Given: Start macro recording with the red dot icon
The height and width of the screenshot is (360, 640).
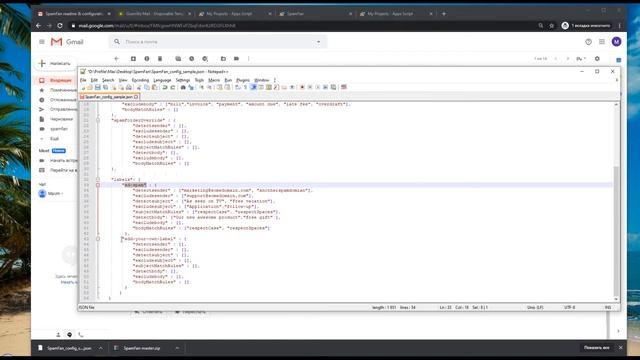Looking at the screenshot, I should [x=302, y=87].
